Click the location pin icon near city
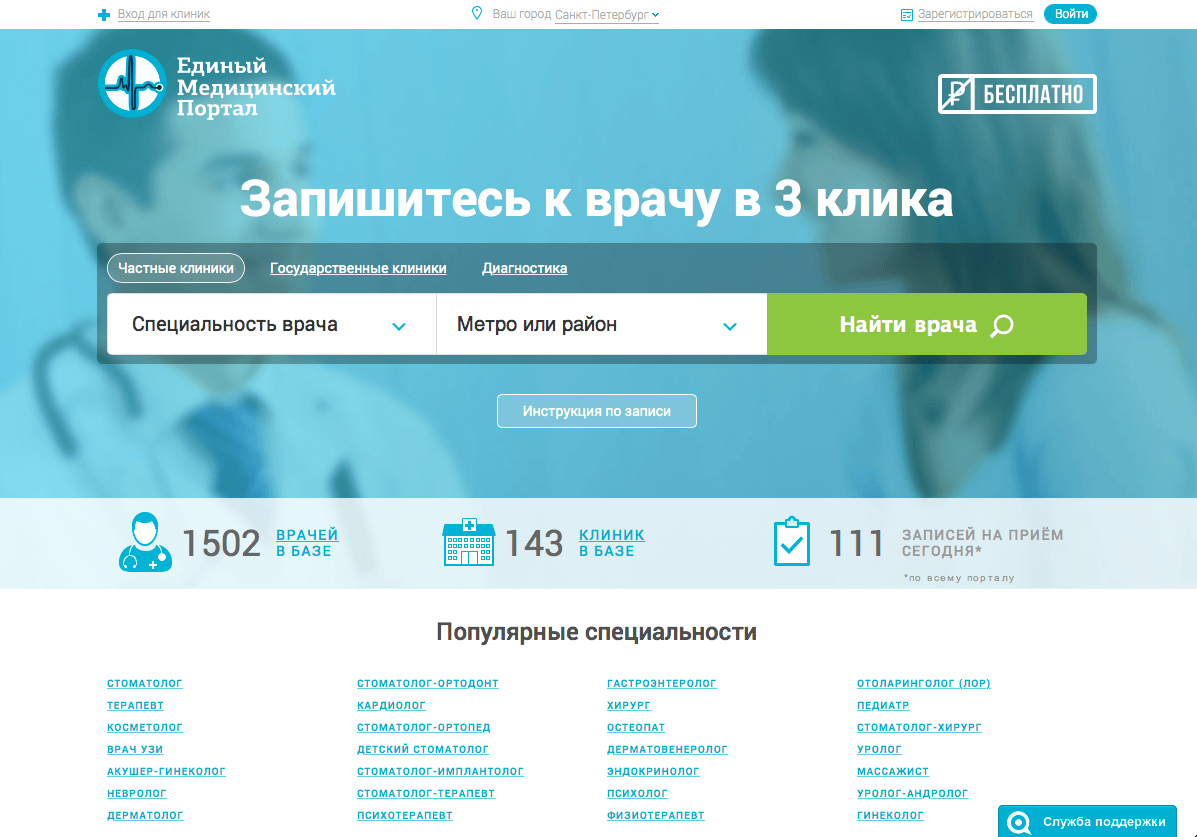This screenshot has width=1197, height=837. [x=477, y=14]
